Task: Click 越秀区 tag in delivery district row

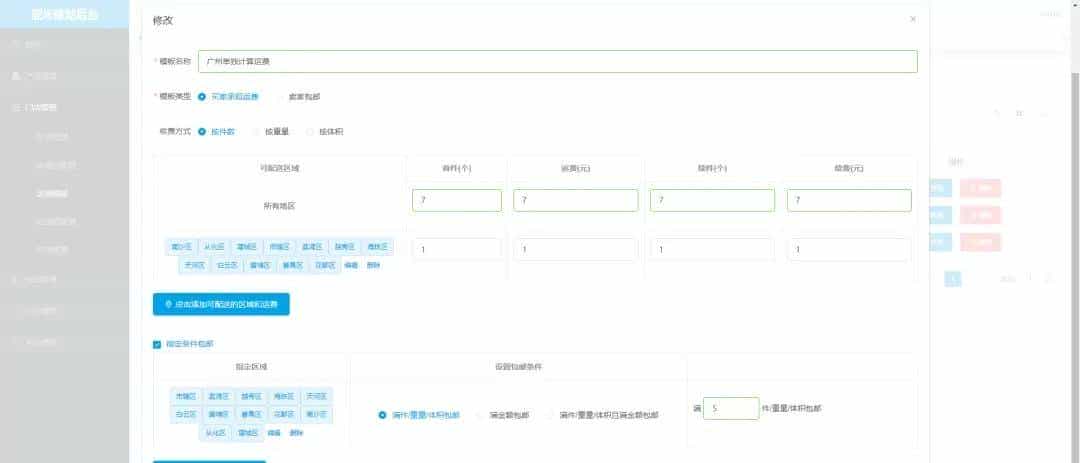Action: click(345, 247)
